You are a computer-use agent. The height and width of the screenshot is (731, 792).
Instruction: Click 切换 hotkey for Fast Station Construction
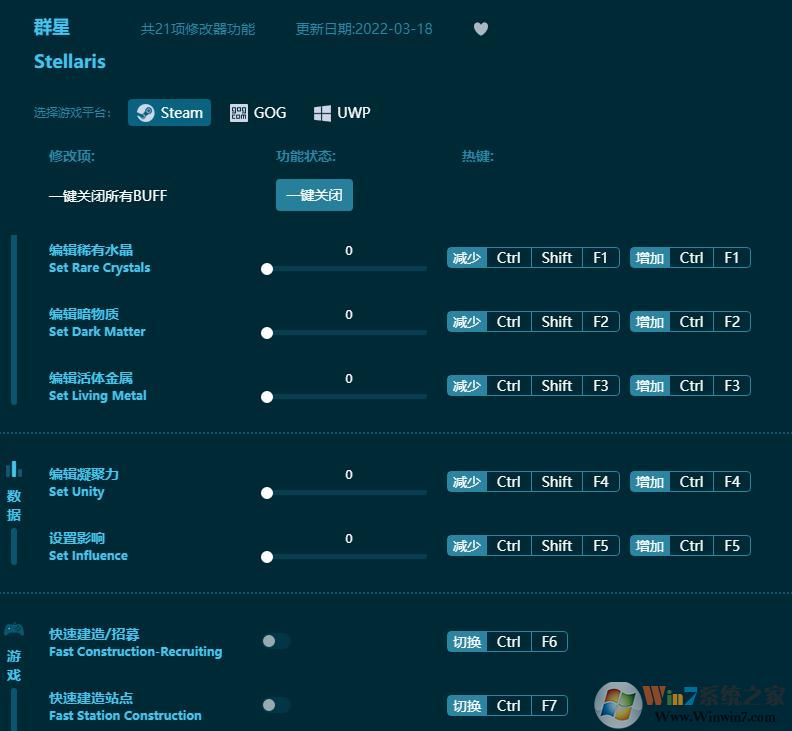point(467,706)
